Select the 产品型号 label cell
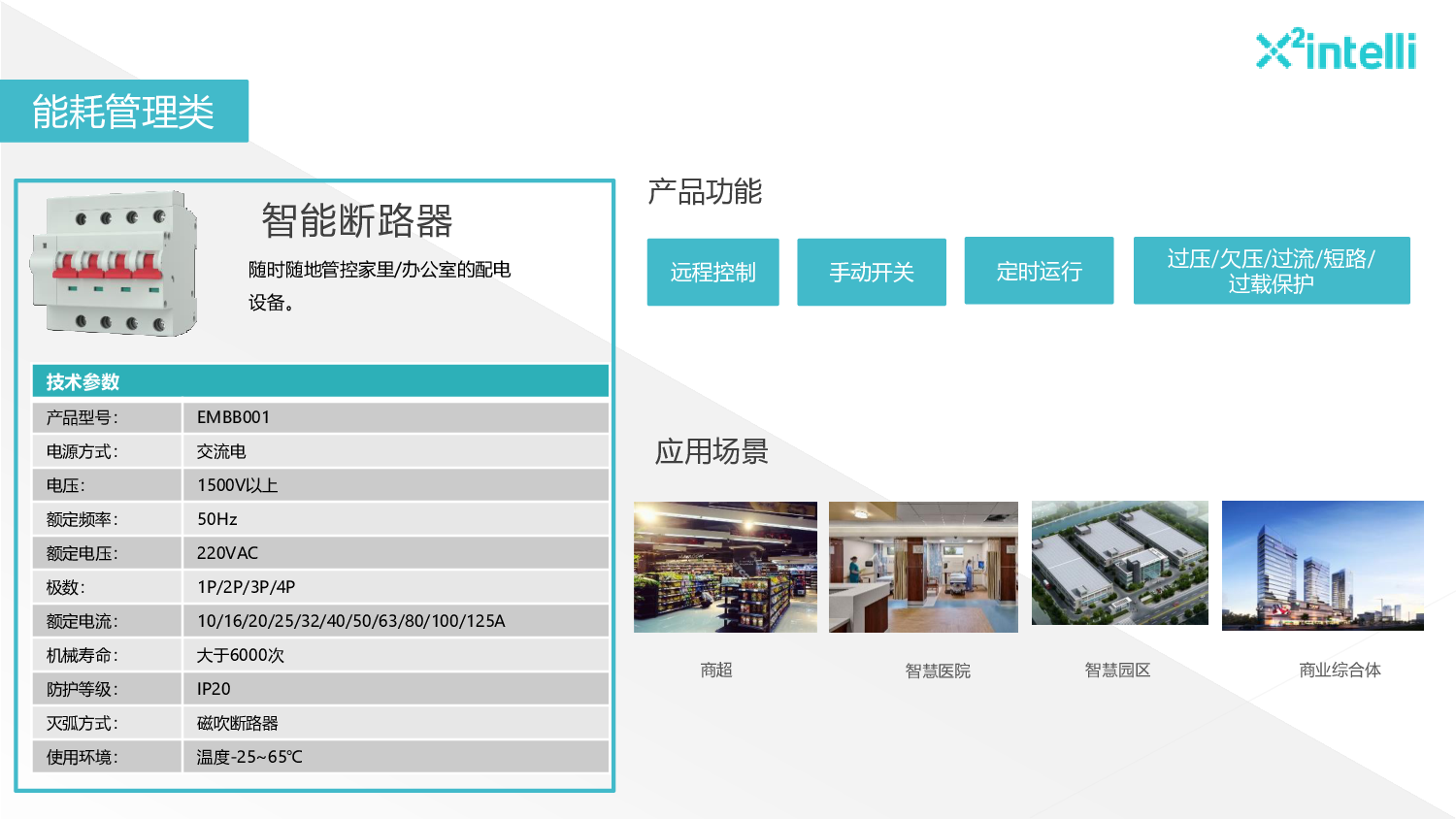1456x819 pixels. [x=107, y=417]
